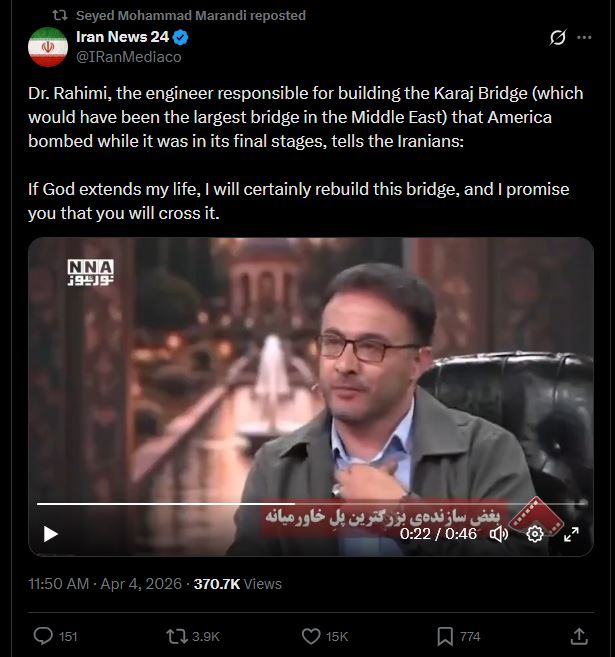
Task: Play the video
Action: 51,534
